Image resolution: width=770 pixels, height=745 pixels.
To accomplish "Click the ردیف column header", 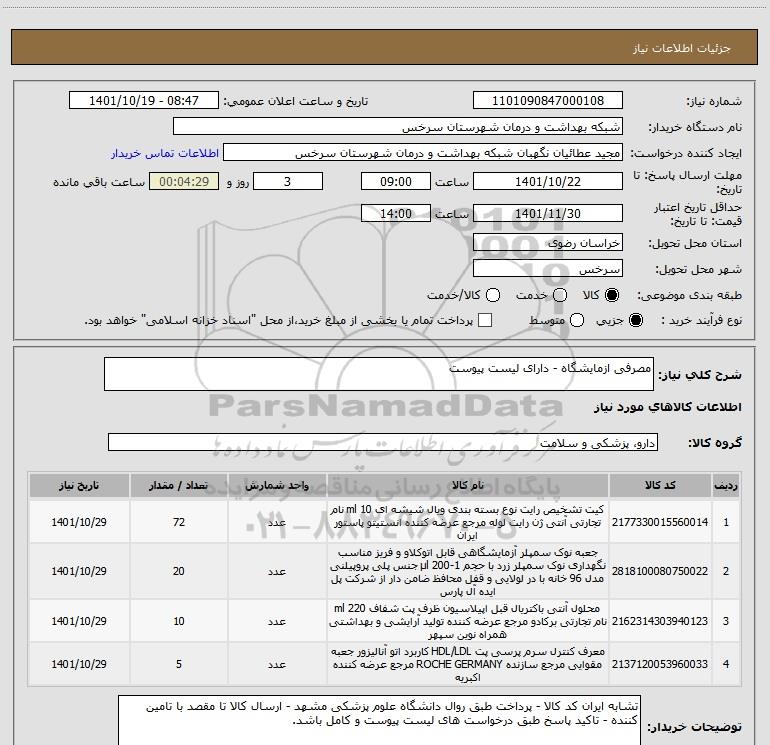I will tap(726, 486).
